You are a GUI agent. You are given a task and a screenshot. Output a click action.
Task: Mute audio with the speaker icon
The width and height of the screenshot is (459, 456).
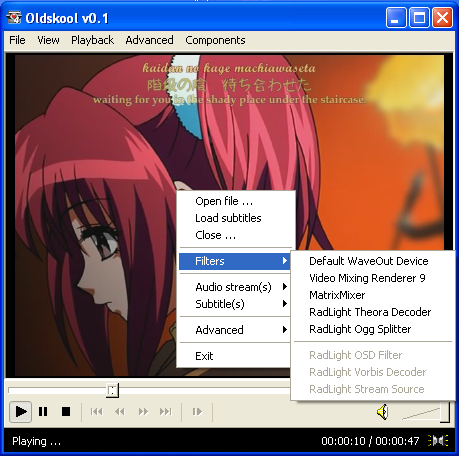(x=383, y=412)
